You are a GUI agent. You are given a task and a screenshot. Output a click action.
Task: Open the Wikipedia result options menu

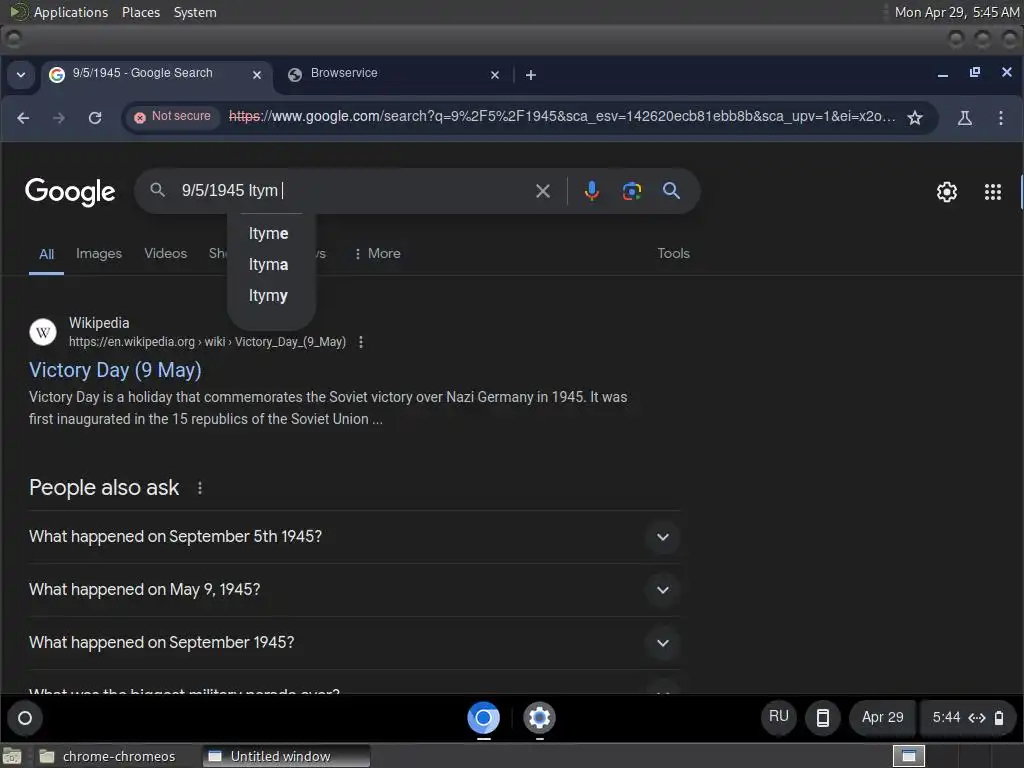pos(360,342)
